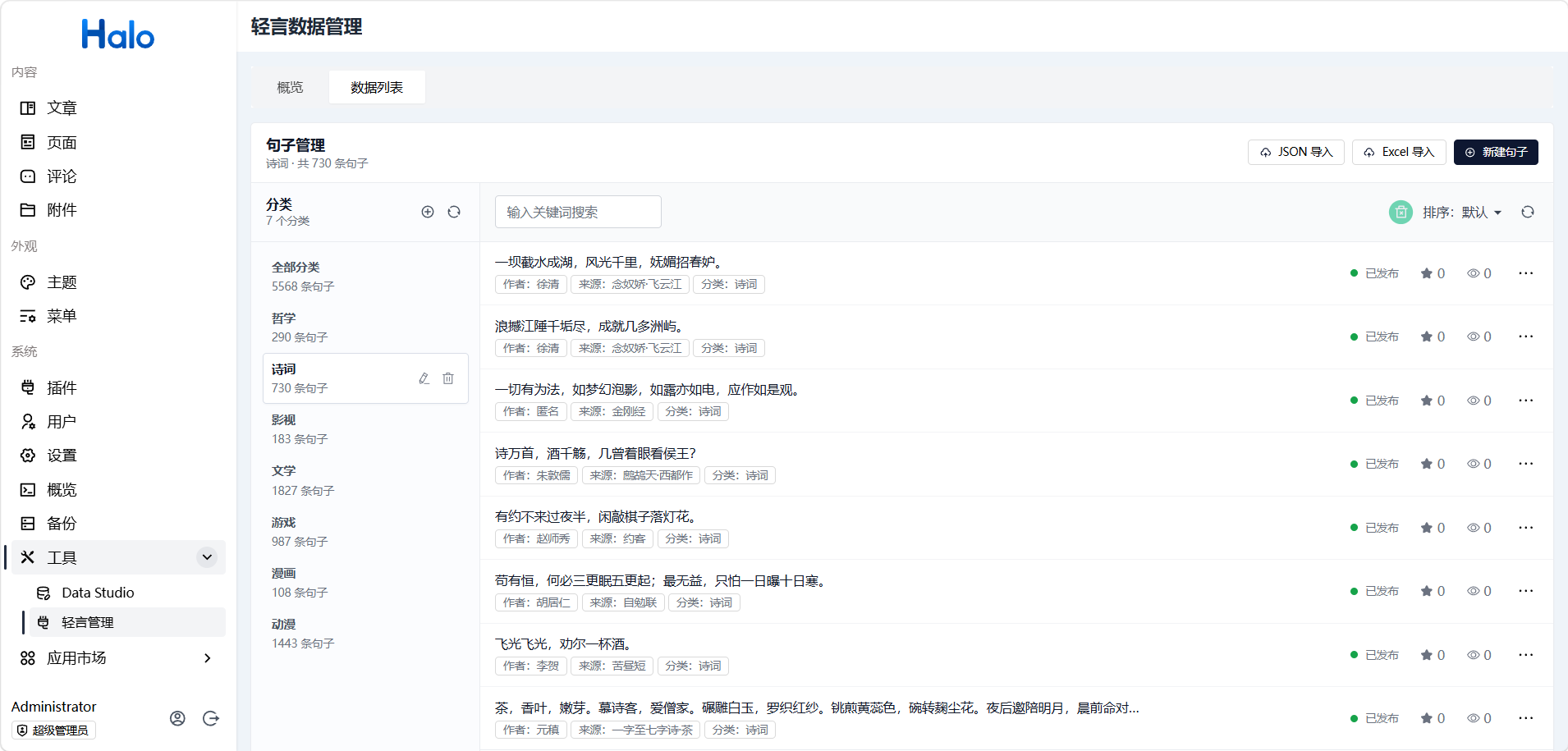This screenshot has width=1568, height=751.
Task: Refresh the sentence list
Action: (x=1527, y=212)
